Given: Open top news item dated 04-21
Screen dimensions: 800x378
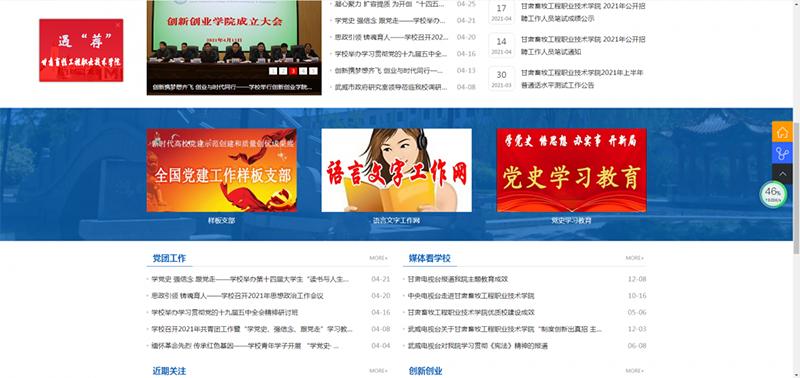Looking at the screenshot, I should click(x=390, y=21).
